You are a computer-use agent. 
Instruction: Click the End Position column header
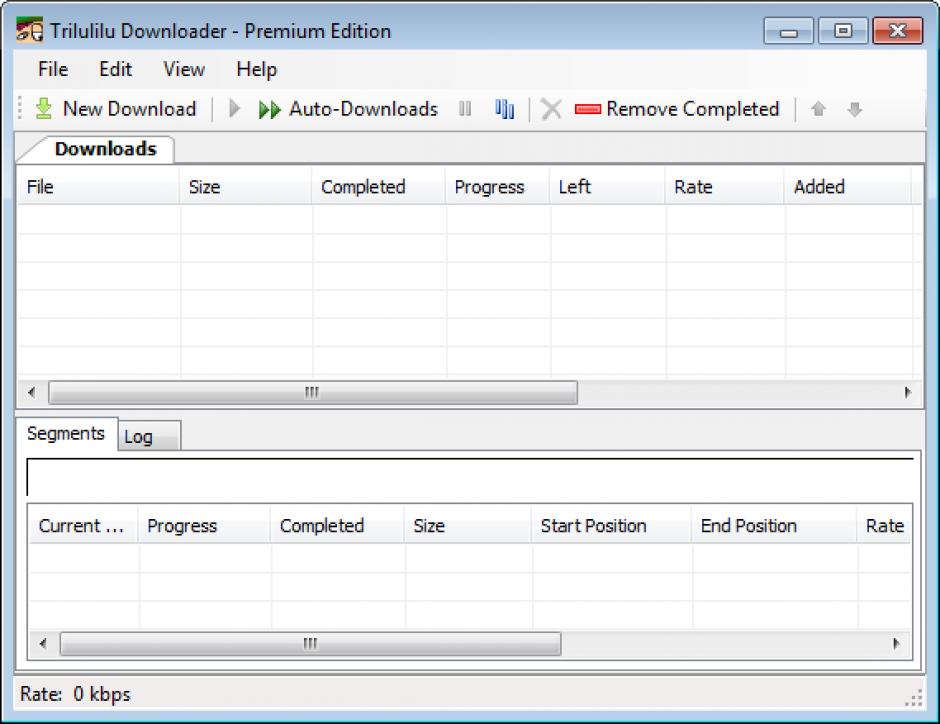[774, 526]
